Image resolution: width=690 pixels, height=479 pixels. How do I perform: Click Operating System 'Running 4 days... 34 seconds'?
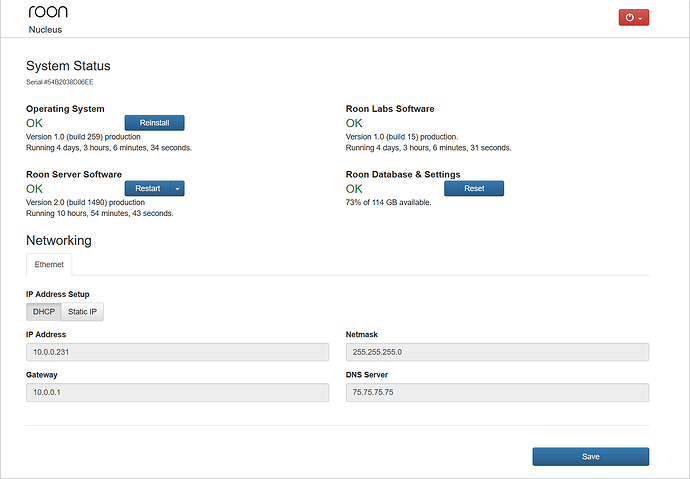tap(109, 148)
